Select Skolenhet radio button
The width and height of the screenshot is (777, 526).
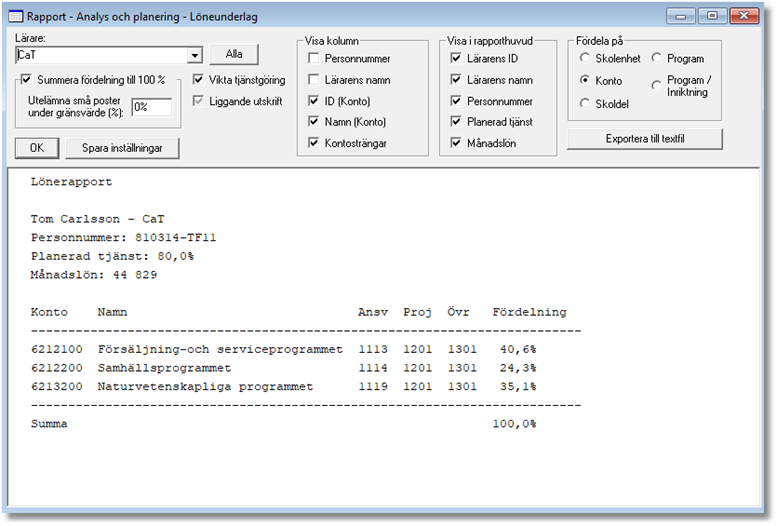click(x=585, y=59)
